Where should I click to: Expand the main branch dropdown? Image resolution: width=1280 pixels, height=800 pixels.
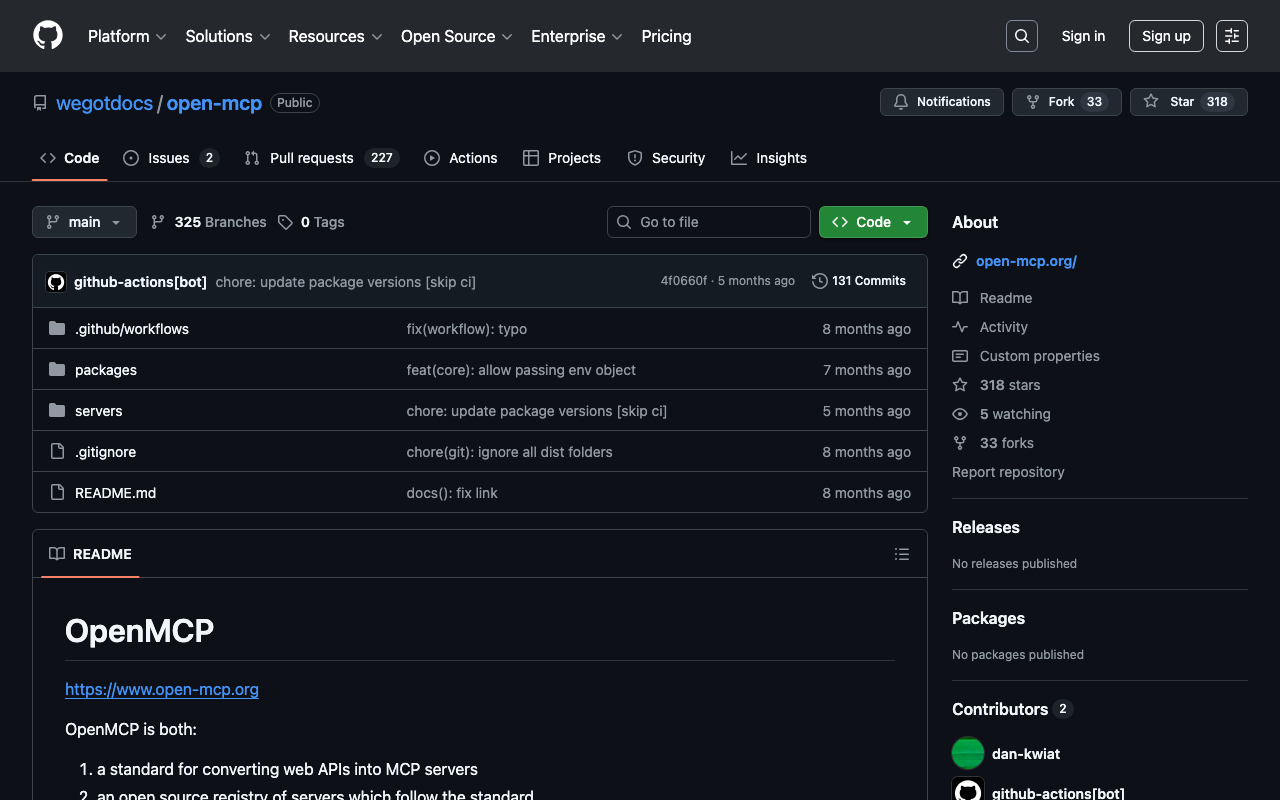point(84,222)
